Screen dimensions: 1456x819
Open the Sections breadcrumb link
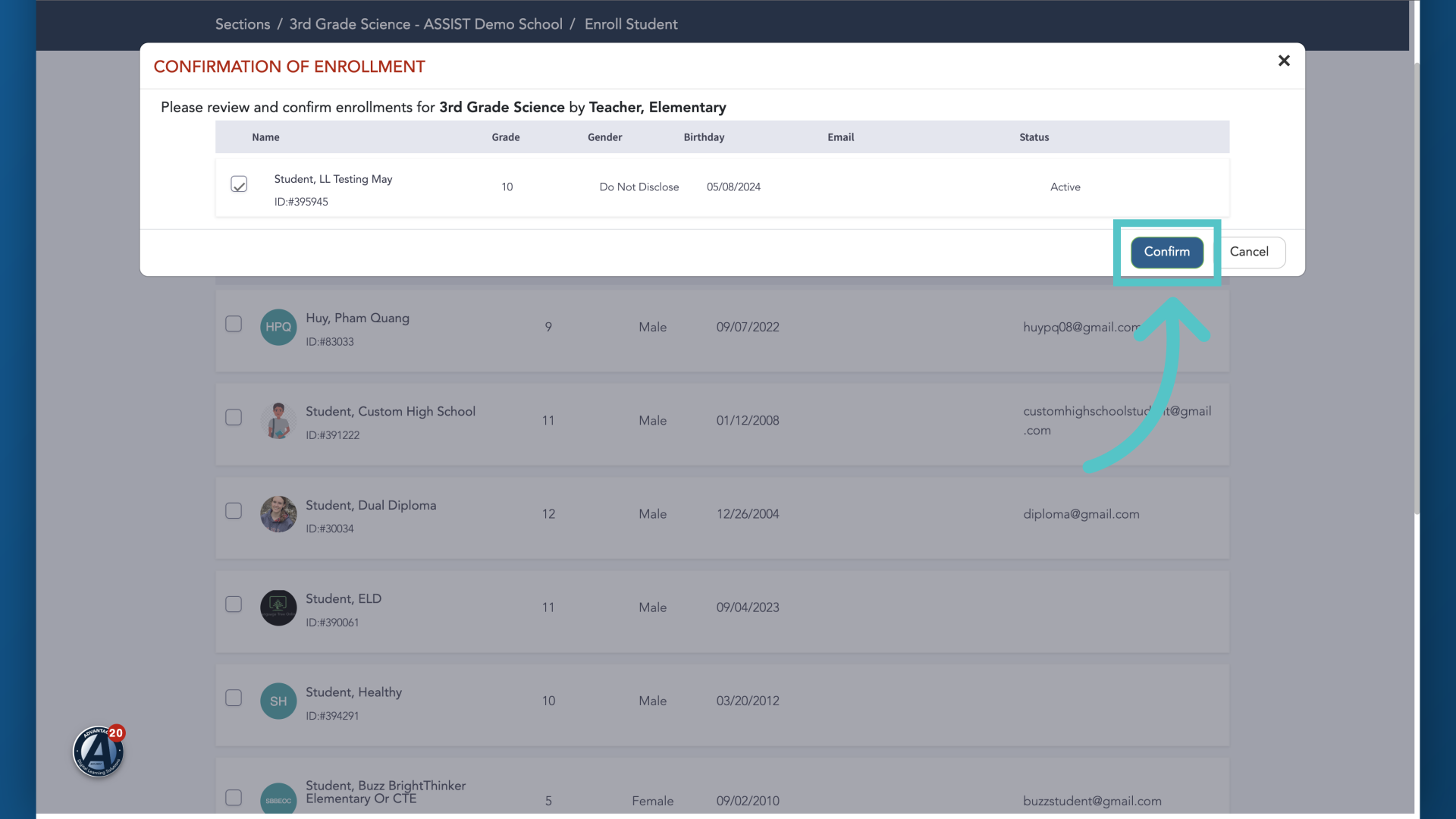pos(243,24)
